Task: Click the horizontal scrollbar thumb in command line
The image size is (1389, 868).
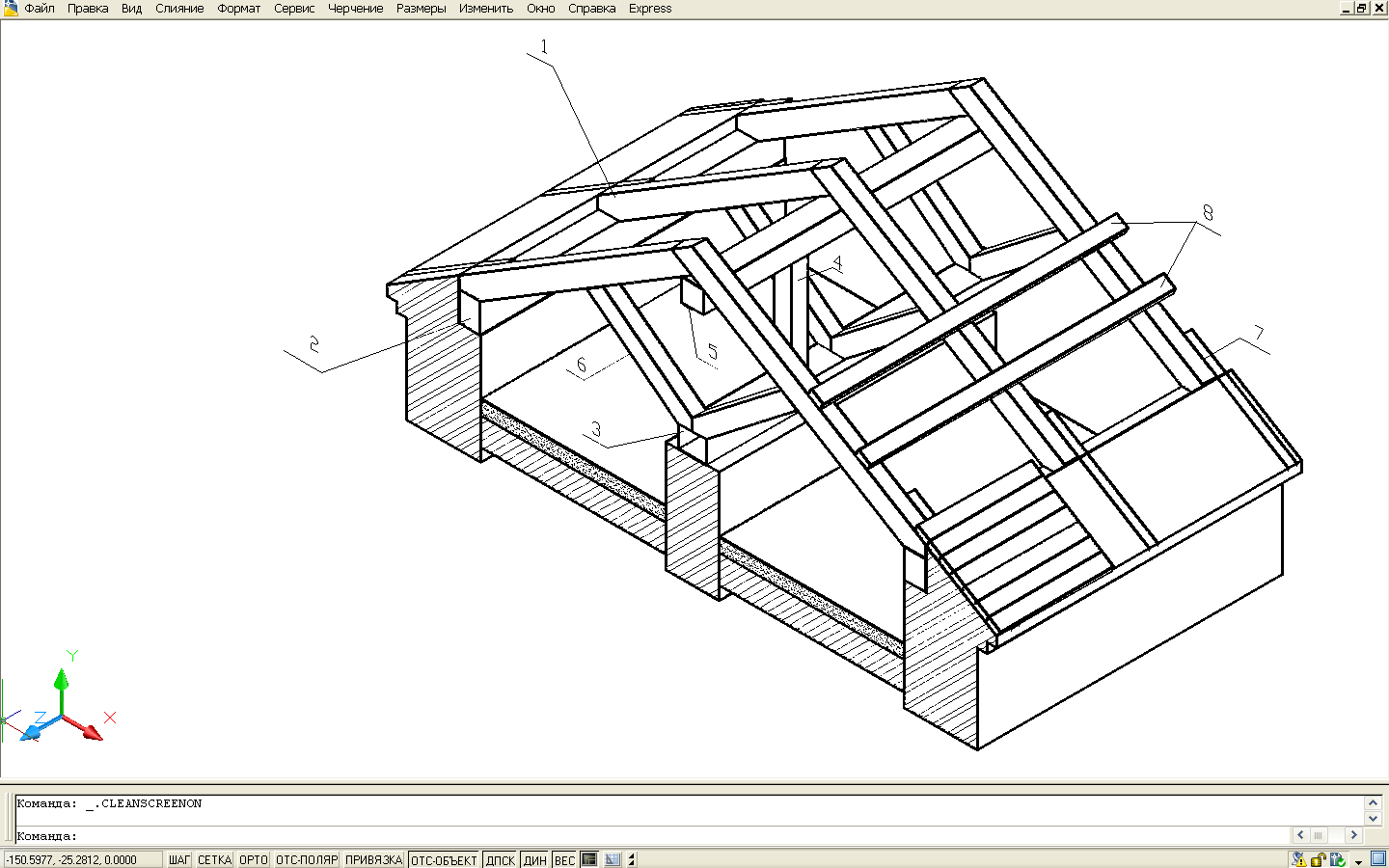Action: coord(1319,835)
